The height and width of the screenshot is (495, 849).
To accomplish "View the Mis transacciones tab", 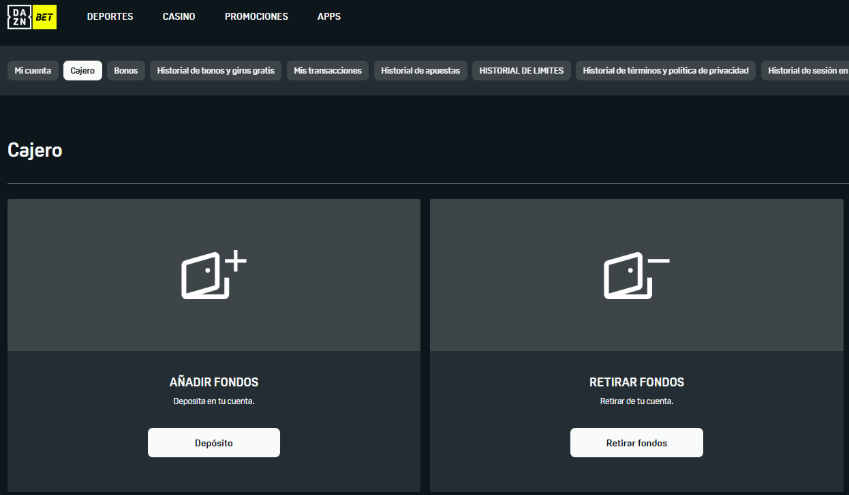I will 328,70.
